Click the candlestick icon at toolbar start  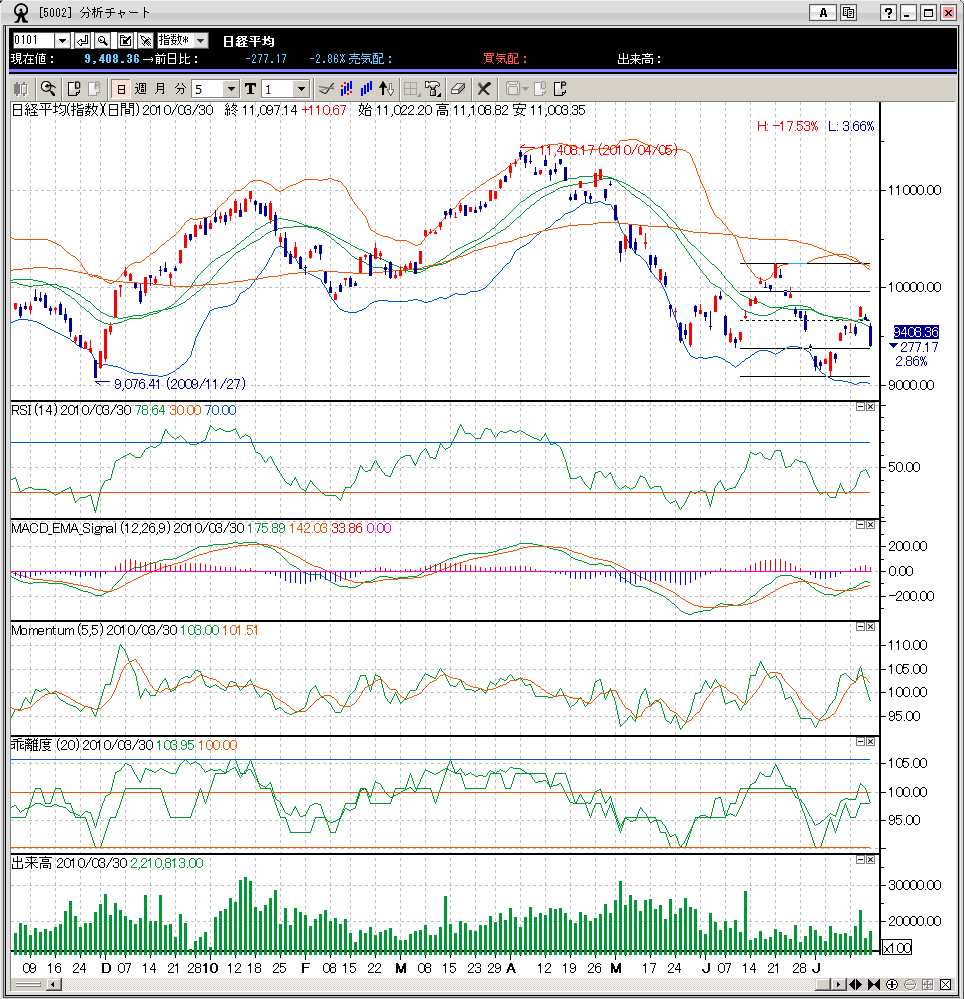21,88
